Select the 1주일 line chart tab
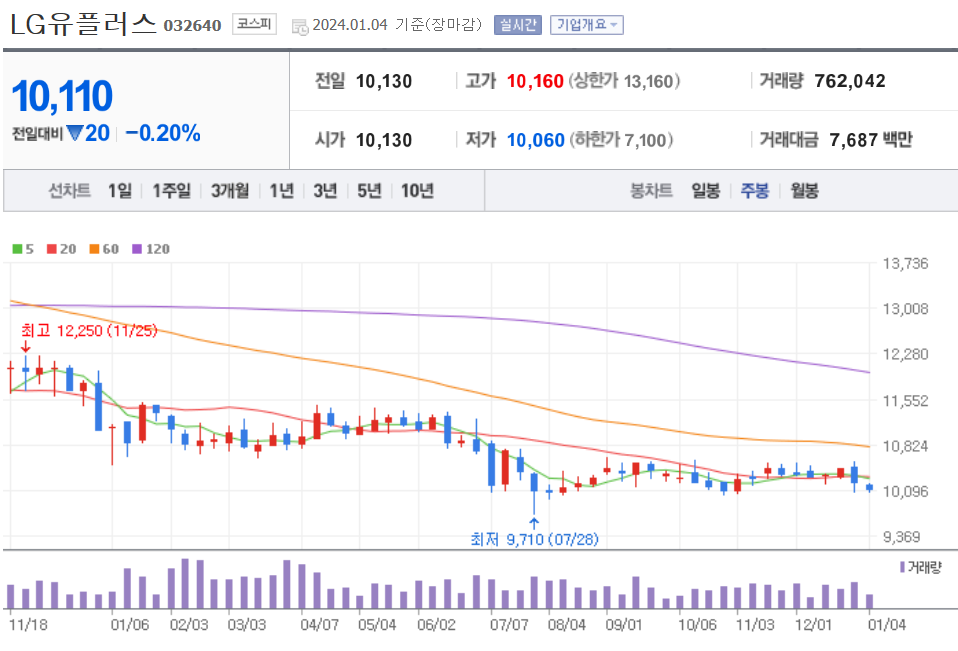The width and height of the screenshot is (958, 651). point(172,191)
